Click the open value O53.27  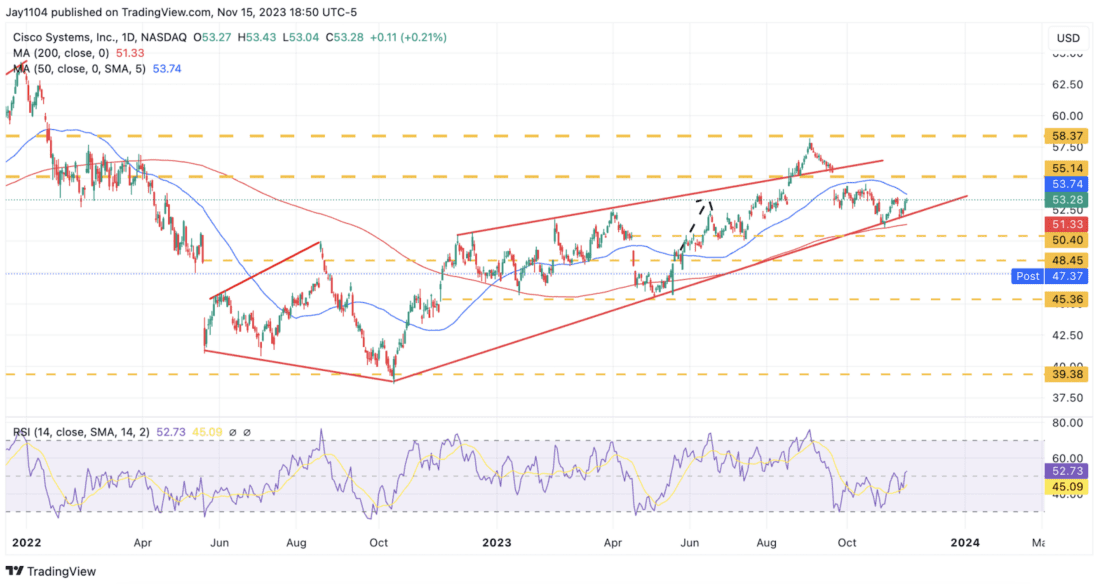pyautogui.click(x=213, y=37)
